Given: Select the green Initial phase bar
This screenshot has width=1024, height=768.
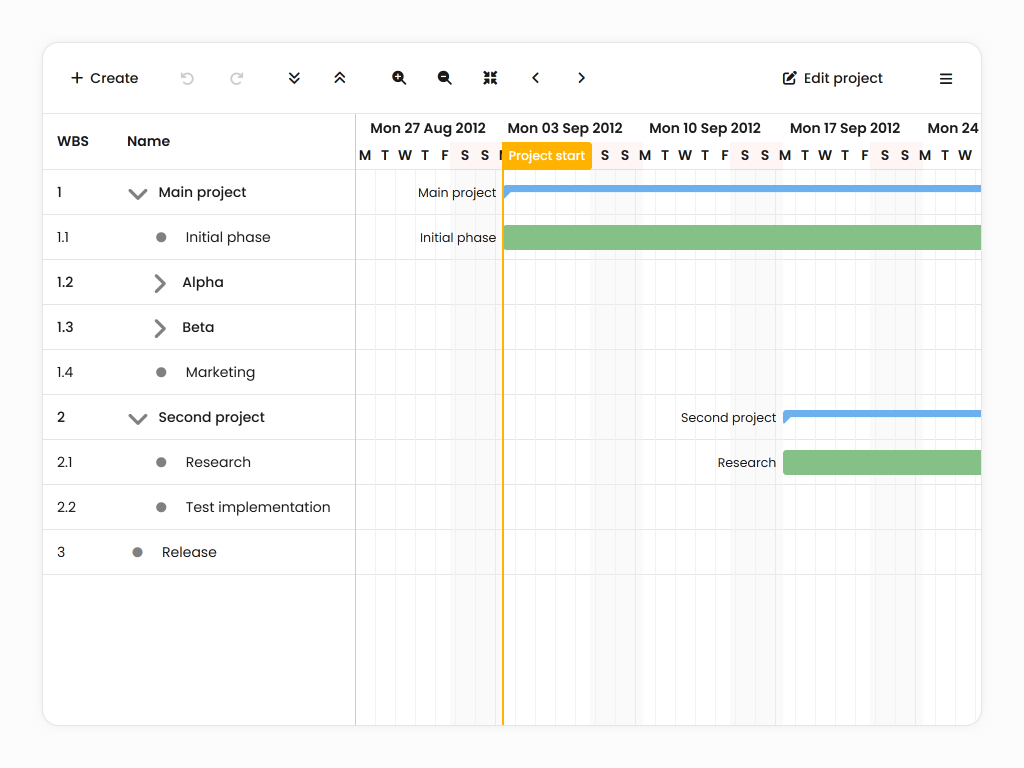Looking at the screenshot, I should pyautogui.click(x=740, y=237).
